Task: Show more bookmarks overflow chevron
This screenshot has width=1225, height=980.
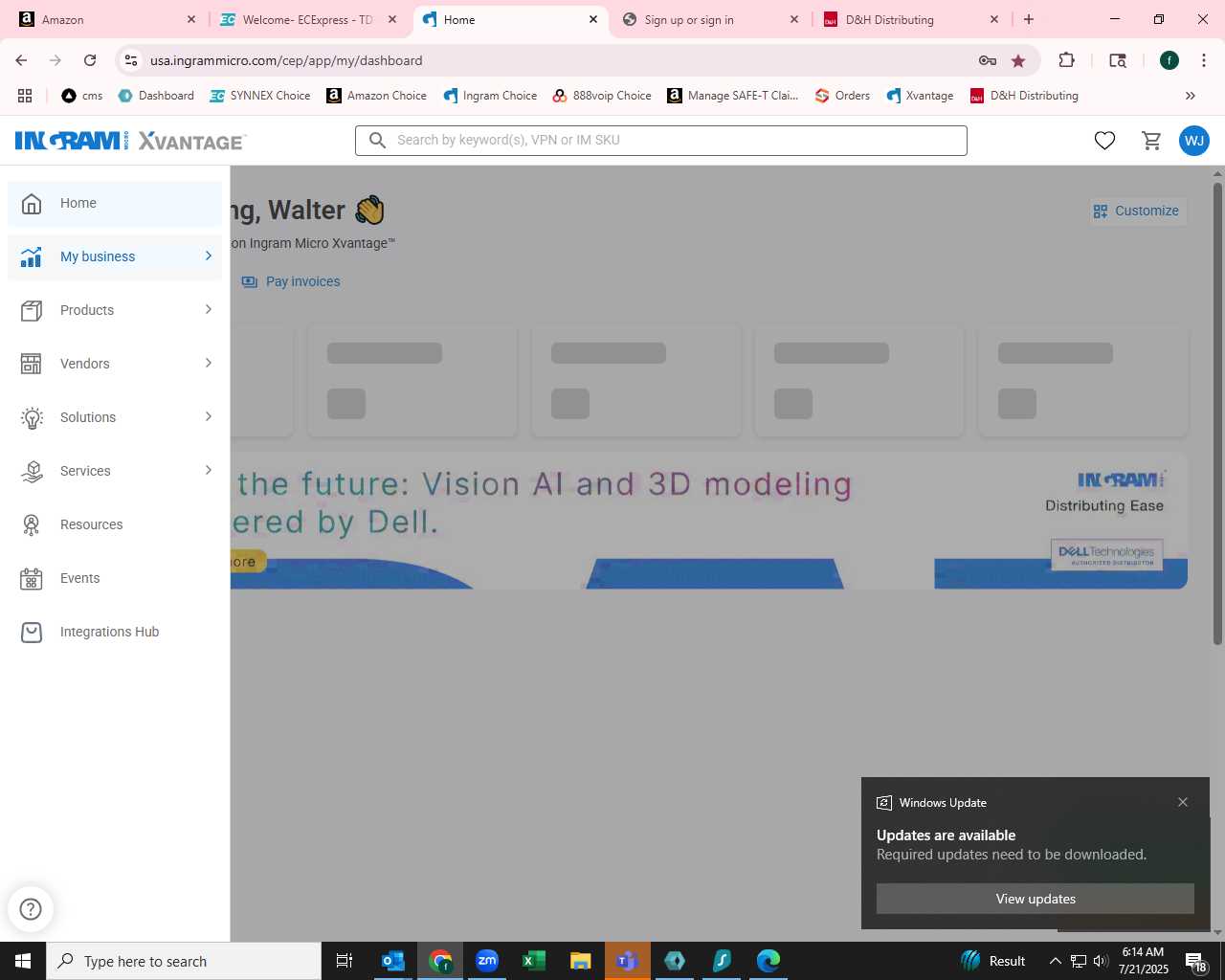Action: (1191, 96)
